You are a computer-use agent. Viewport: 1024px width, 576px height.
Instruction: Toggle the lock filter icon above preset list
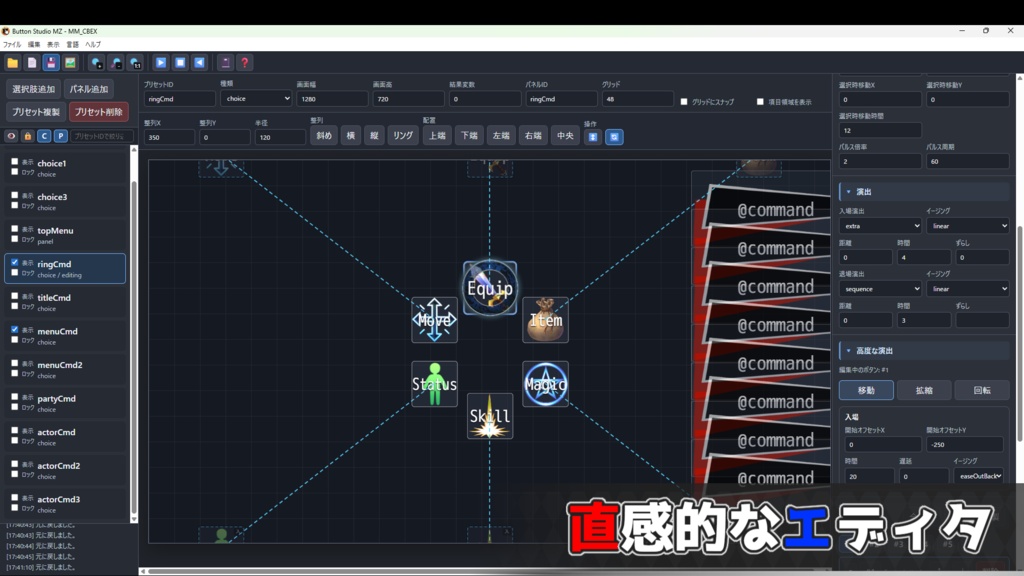(x=27, y=136)
